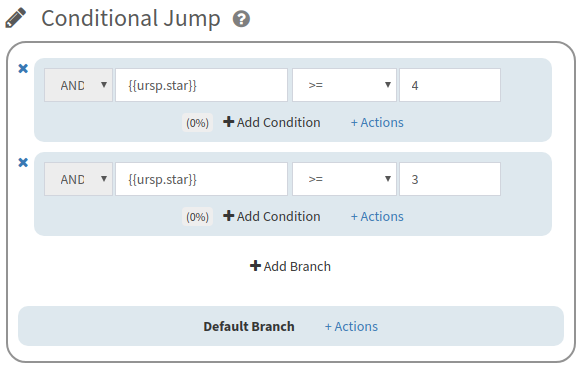Image resolution: width=583 pixels, height=365 pixels.
Task: Click the plus icon next to Add Branch
Action: coord(255,265)
